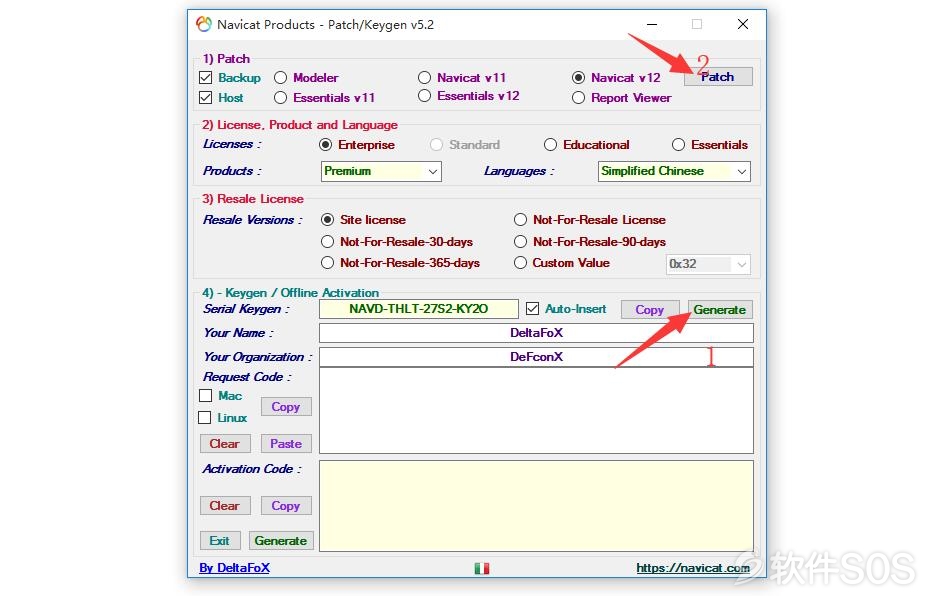Paste into the Request Code

(x=286, y=444)
